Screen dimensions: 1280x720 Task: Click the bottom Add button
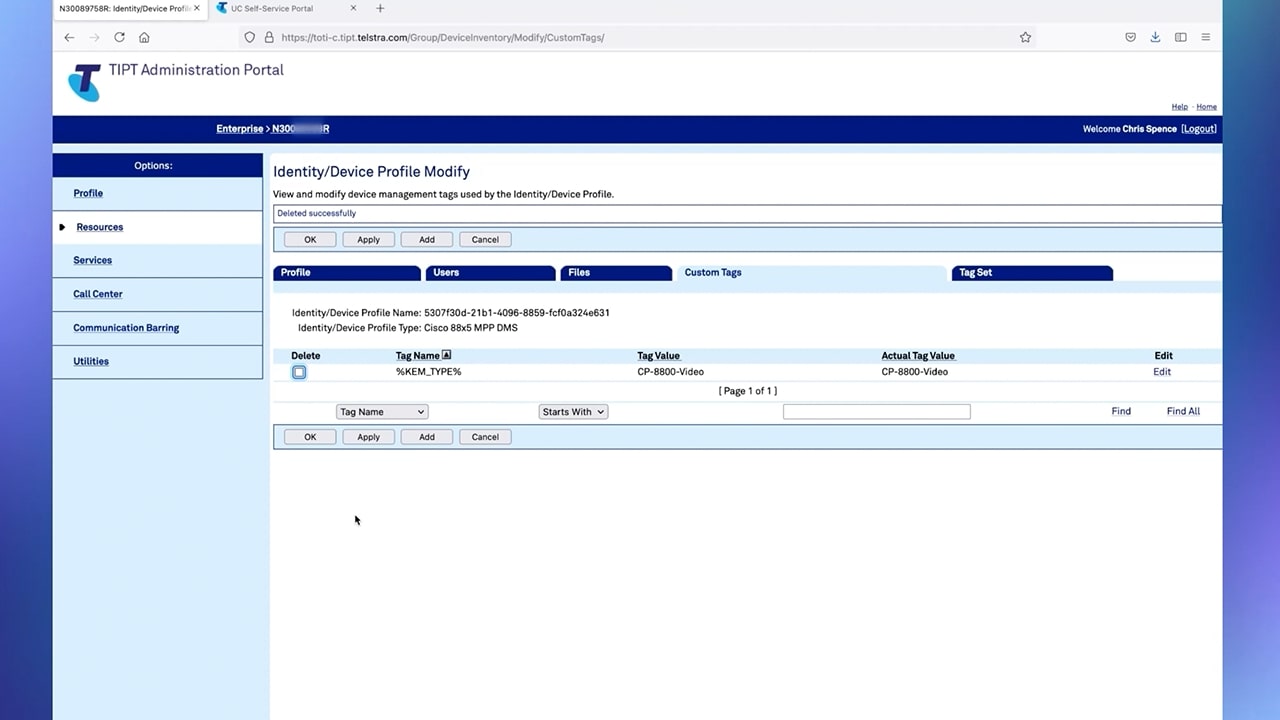[427, 437]
